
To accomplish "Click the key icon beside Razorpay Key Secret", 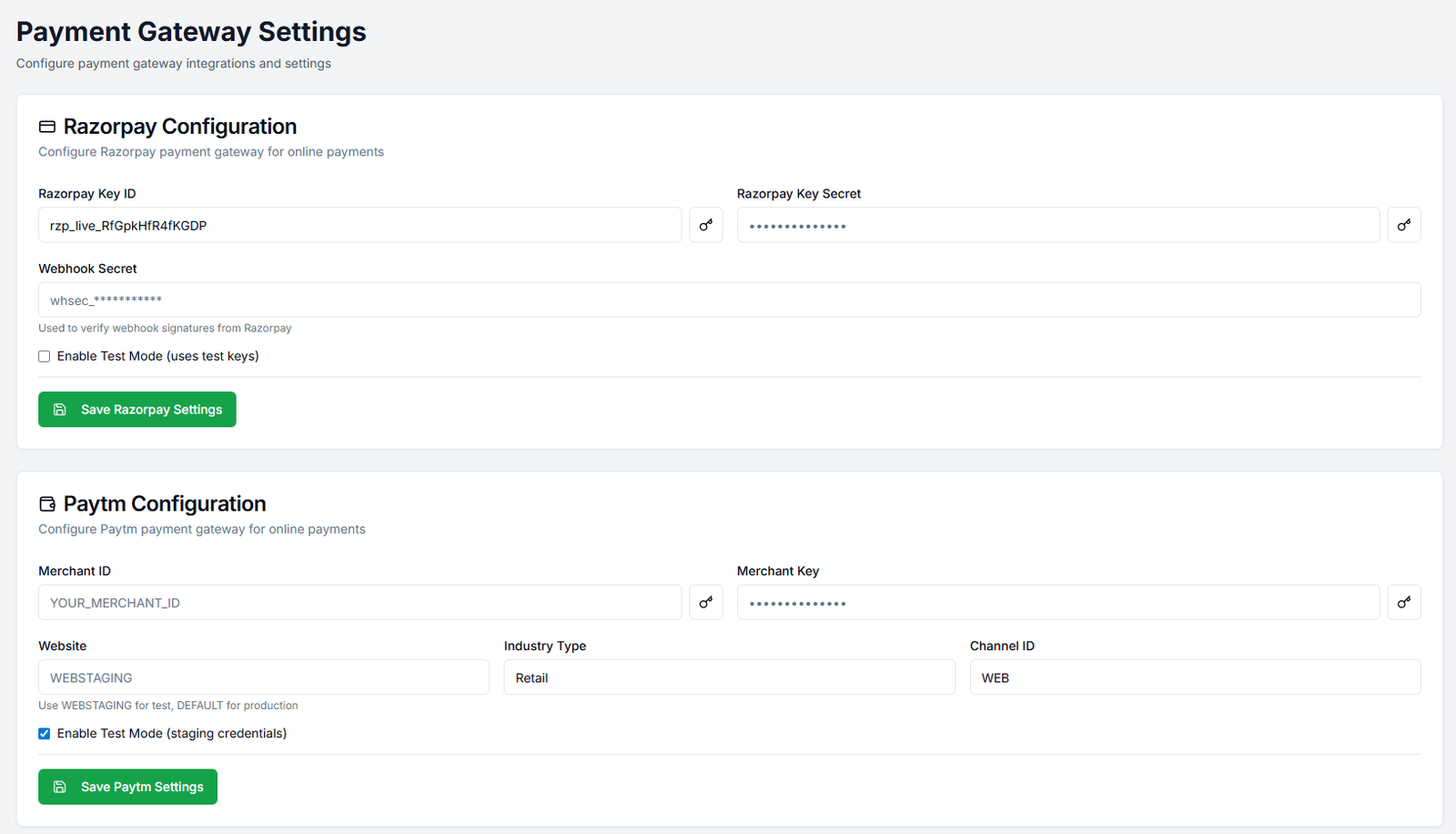I will pos(1403,225).
